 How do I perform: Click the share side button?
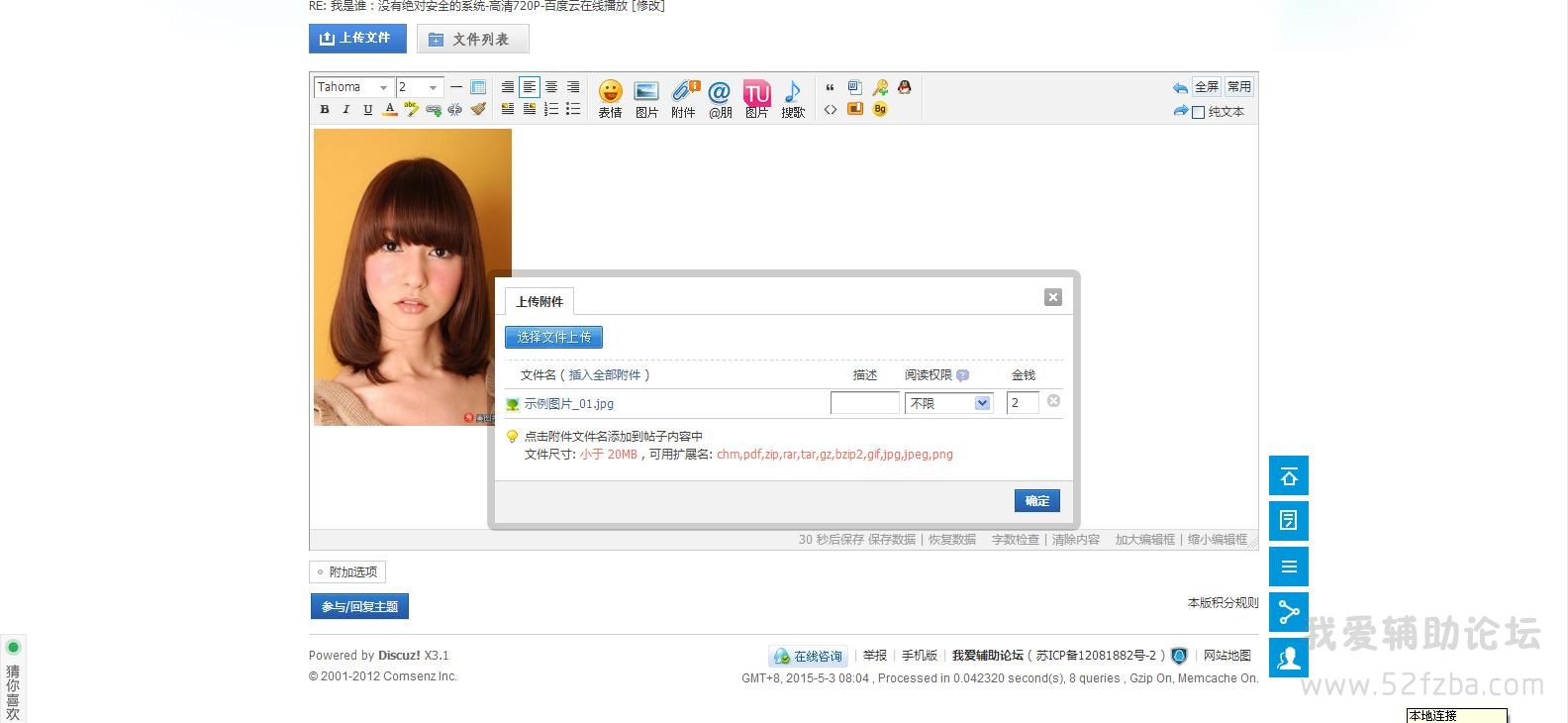1289,612
